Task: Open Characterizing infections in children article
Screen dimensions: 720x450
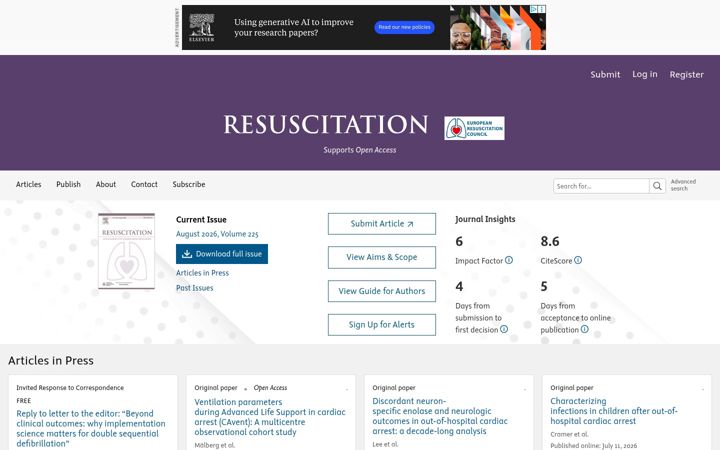Action: click(614, 411)
